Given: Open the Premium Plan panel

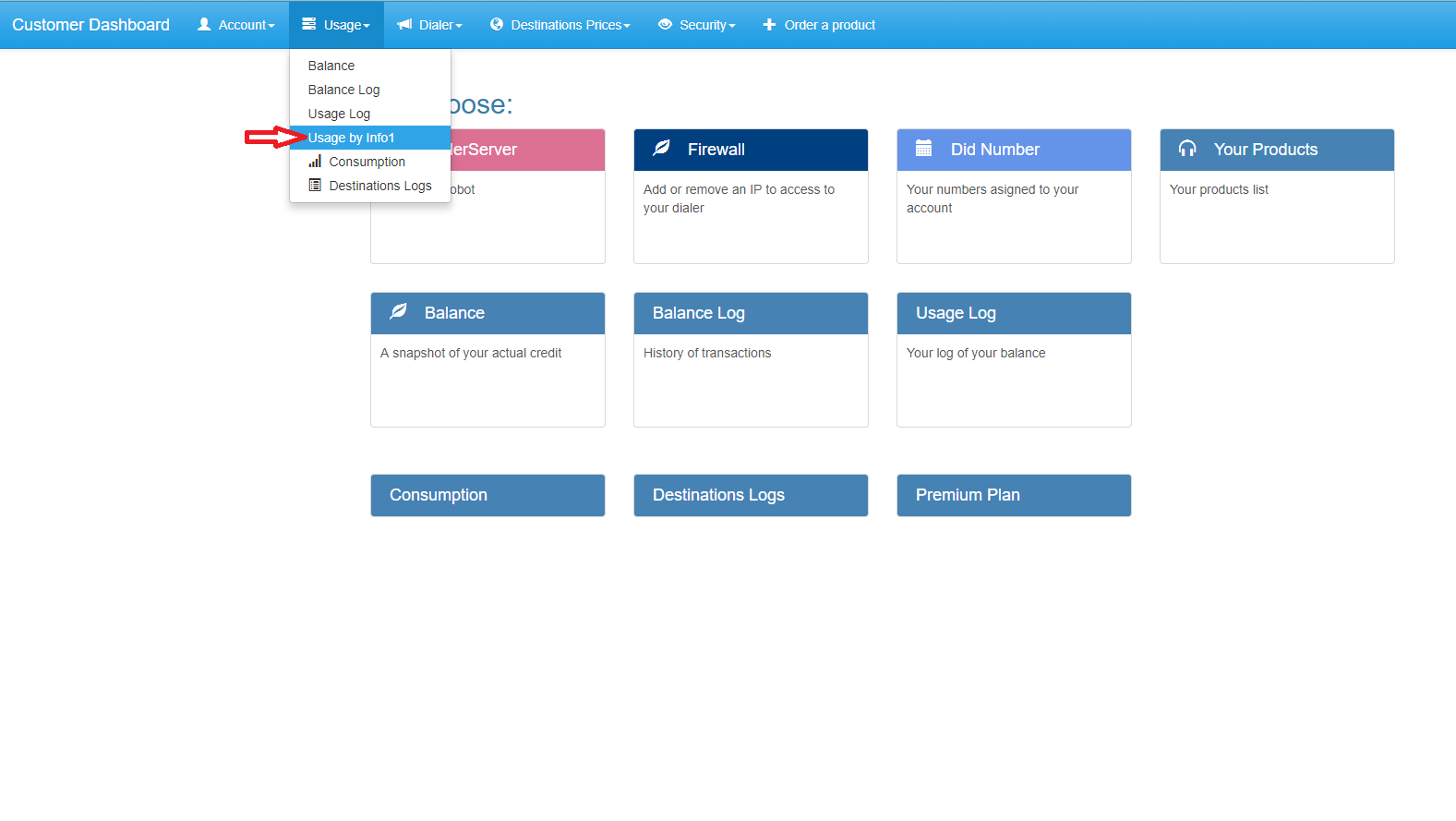Looking at the screenshot, I should coord(1014,495).
